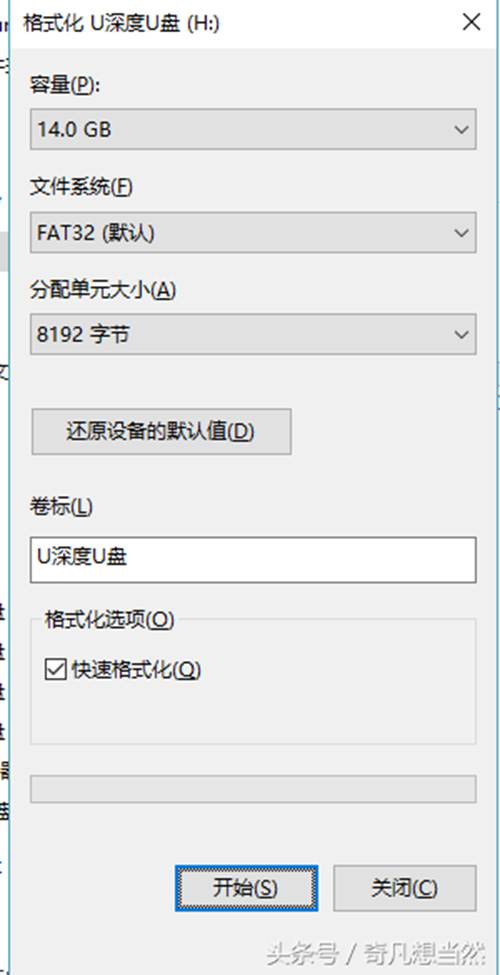Click the 容量(P) label
The height and width of the screenshot is (975, 500).
pos(65,85)
